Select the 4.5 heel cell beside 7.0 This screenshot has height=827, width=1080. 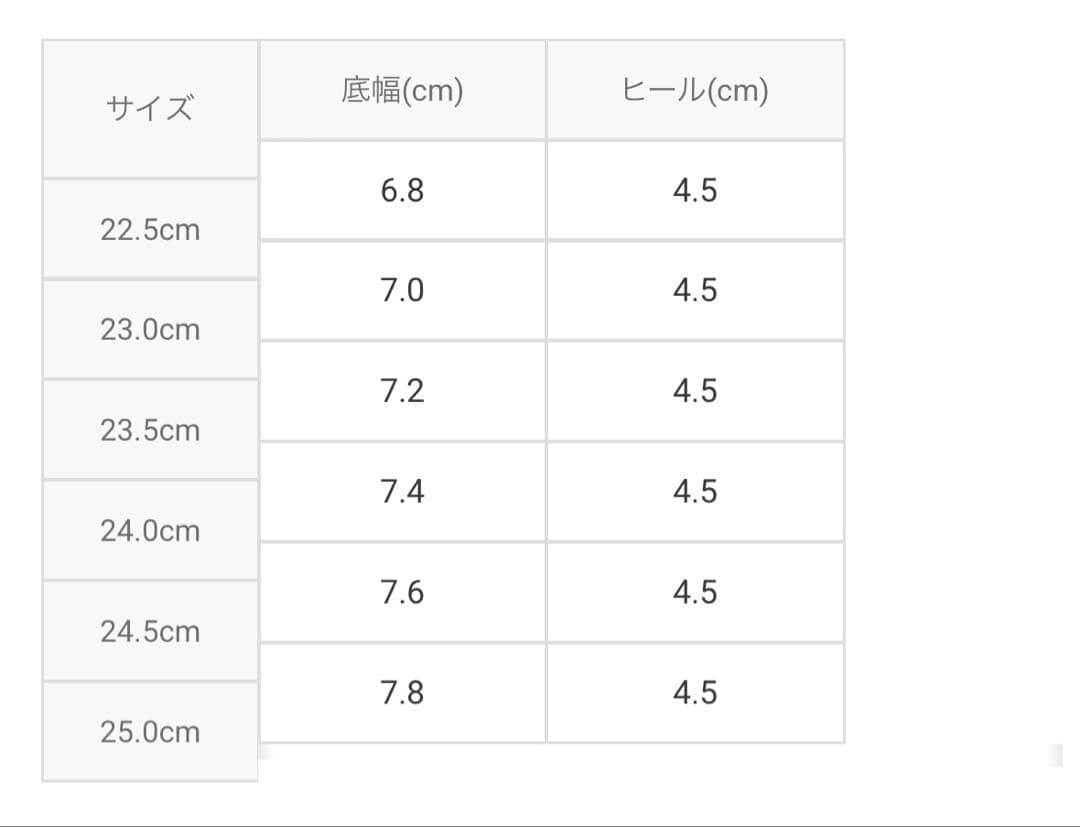[695, 290]
